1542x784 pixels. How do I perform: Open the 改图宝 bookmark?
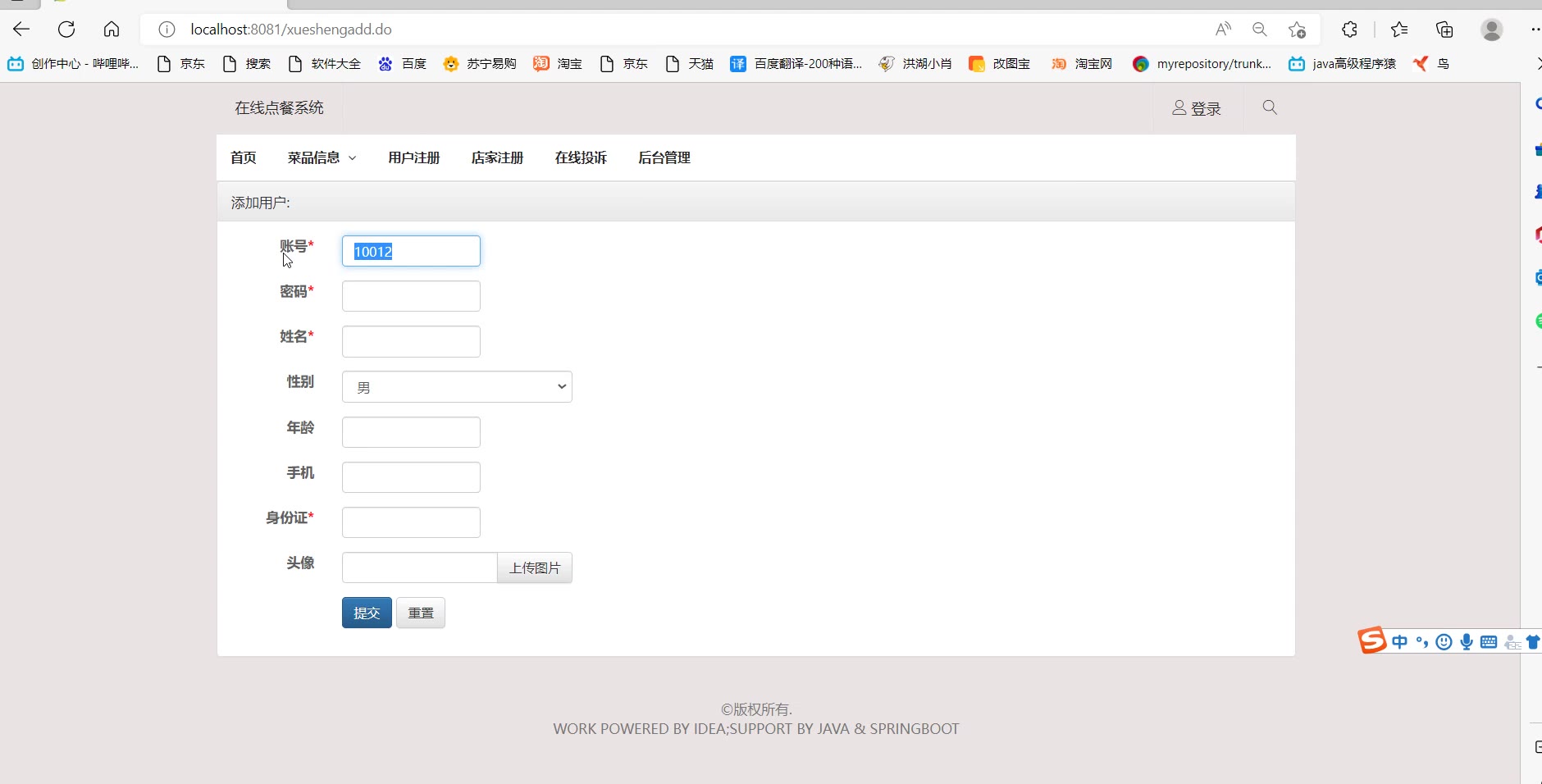[x=999, y=64]
